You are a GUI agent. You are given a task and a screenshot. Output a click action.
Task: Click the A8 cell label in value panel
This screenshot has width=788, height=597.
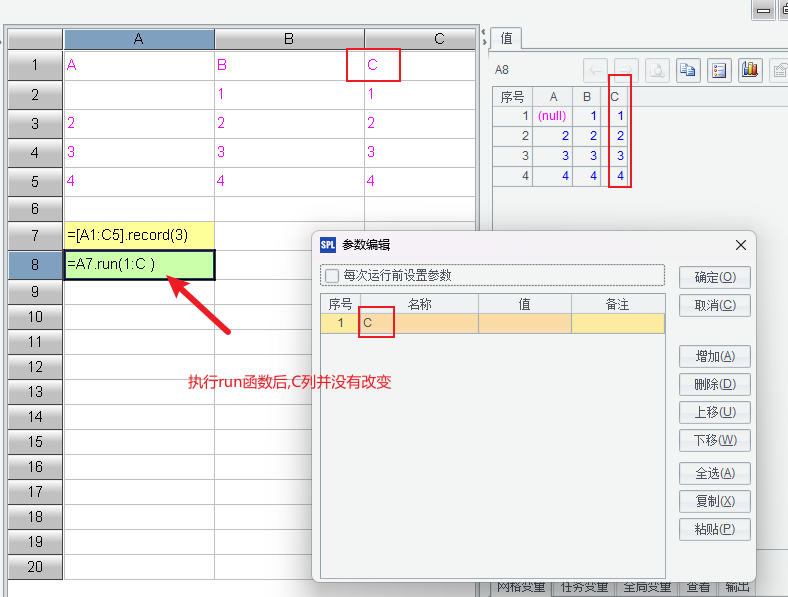(502, 70)
